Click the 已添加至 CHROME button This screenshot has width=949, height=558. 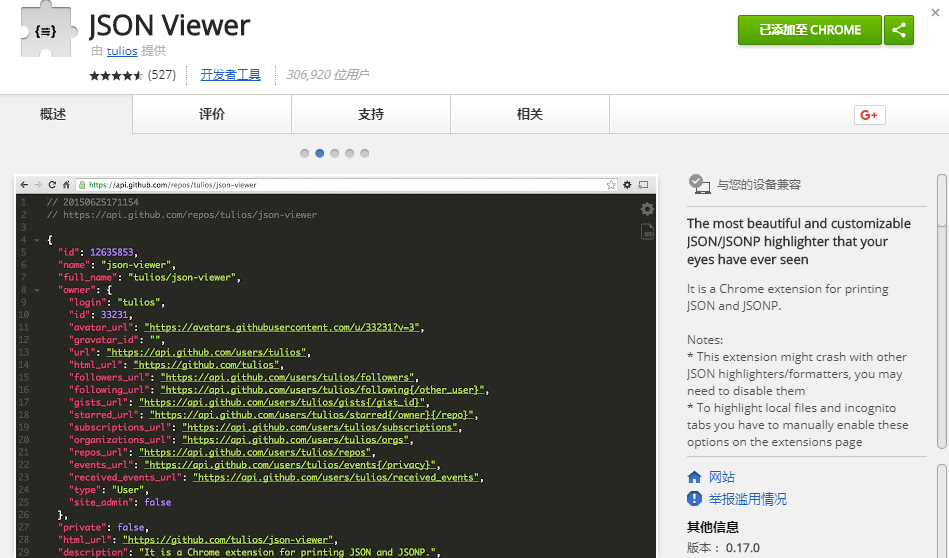(x=810, y=30)
